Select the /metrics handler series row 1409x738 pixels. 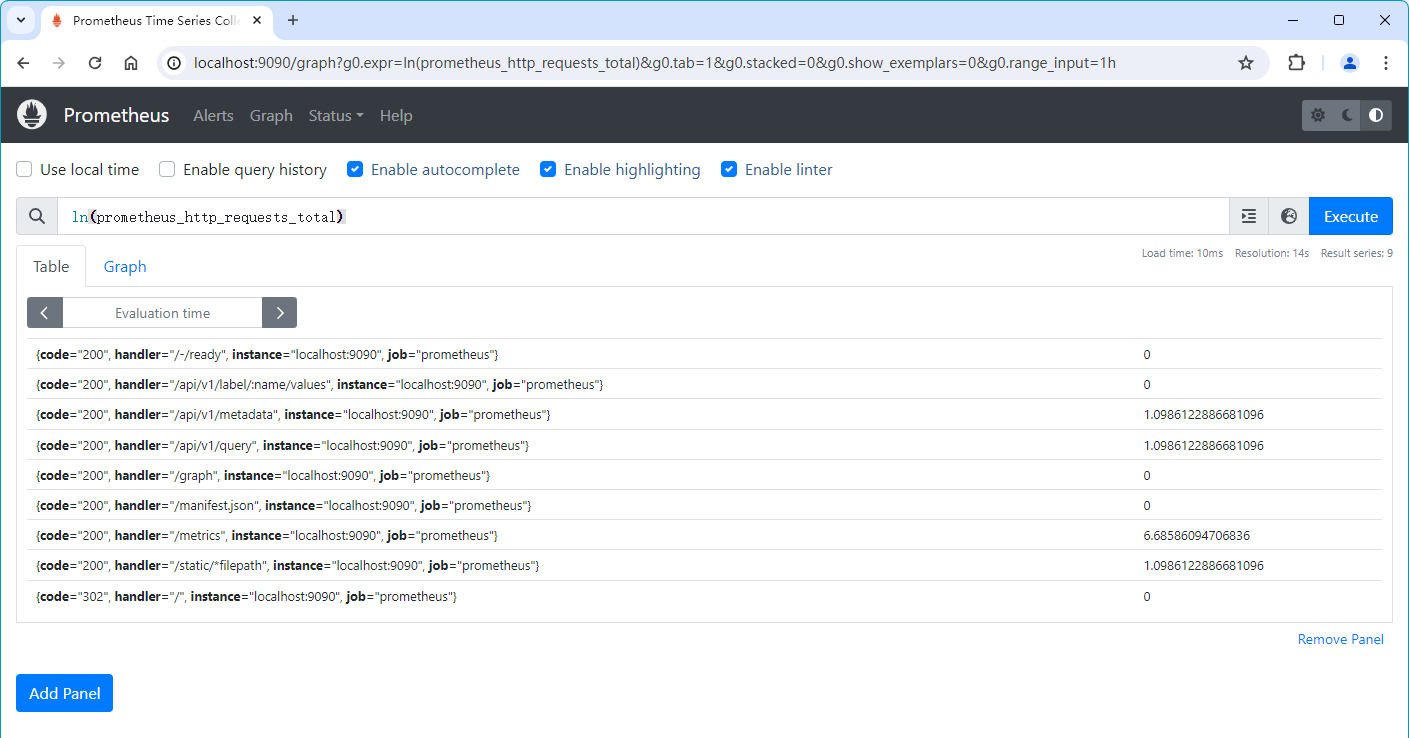(x=704, y=535)
